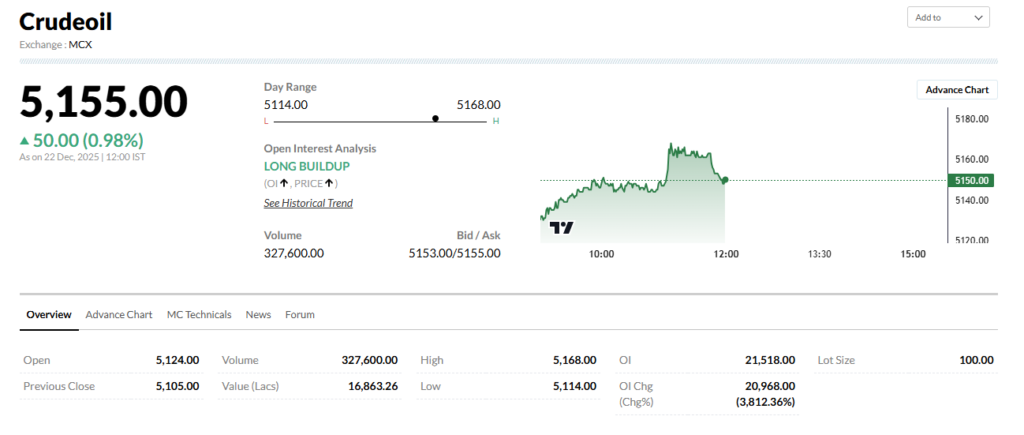Open the Forum tab

click(300, 314)
